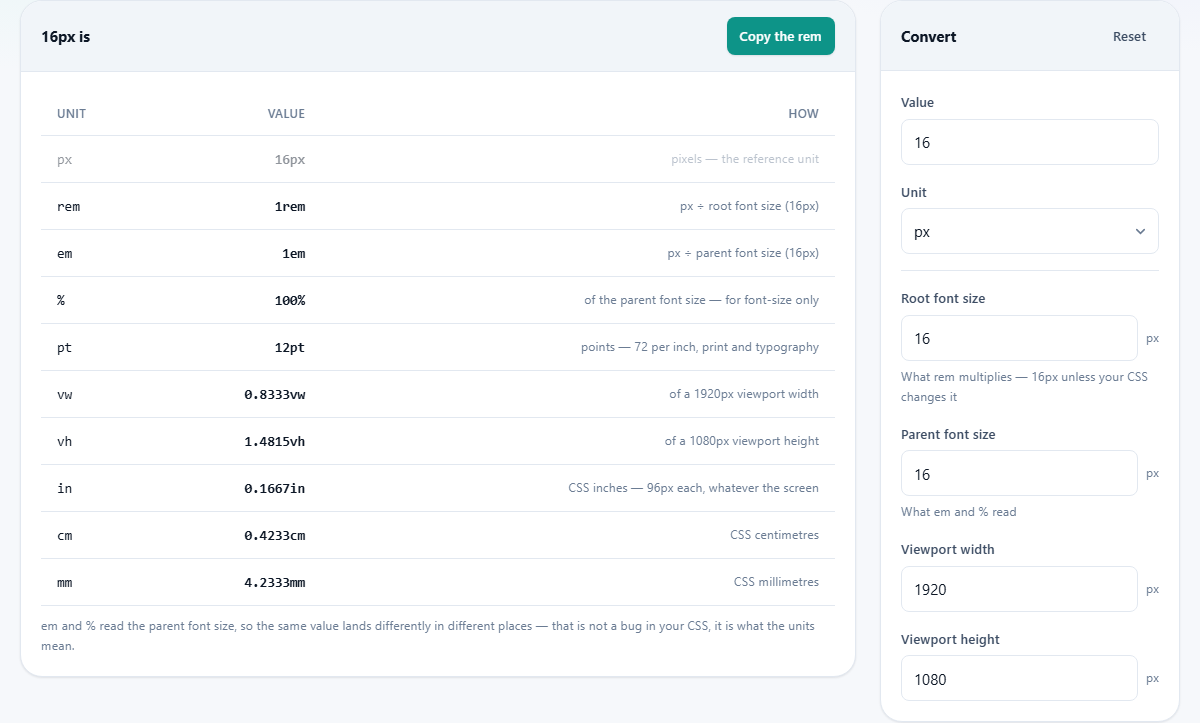Edit the Root font size field
The width and height of the screenshot is (1200, 723).
point(1019,338)
